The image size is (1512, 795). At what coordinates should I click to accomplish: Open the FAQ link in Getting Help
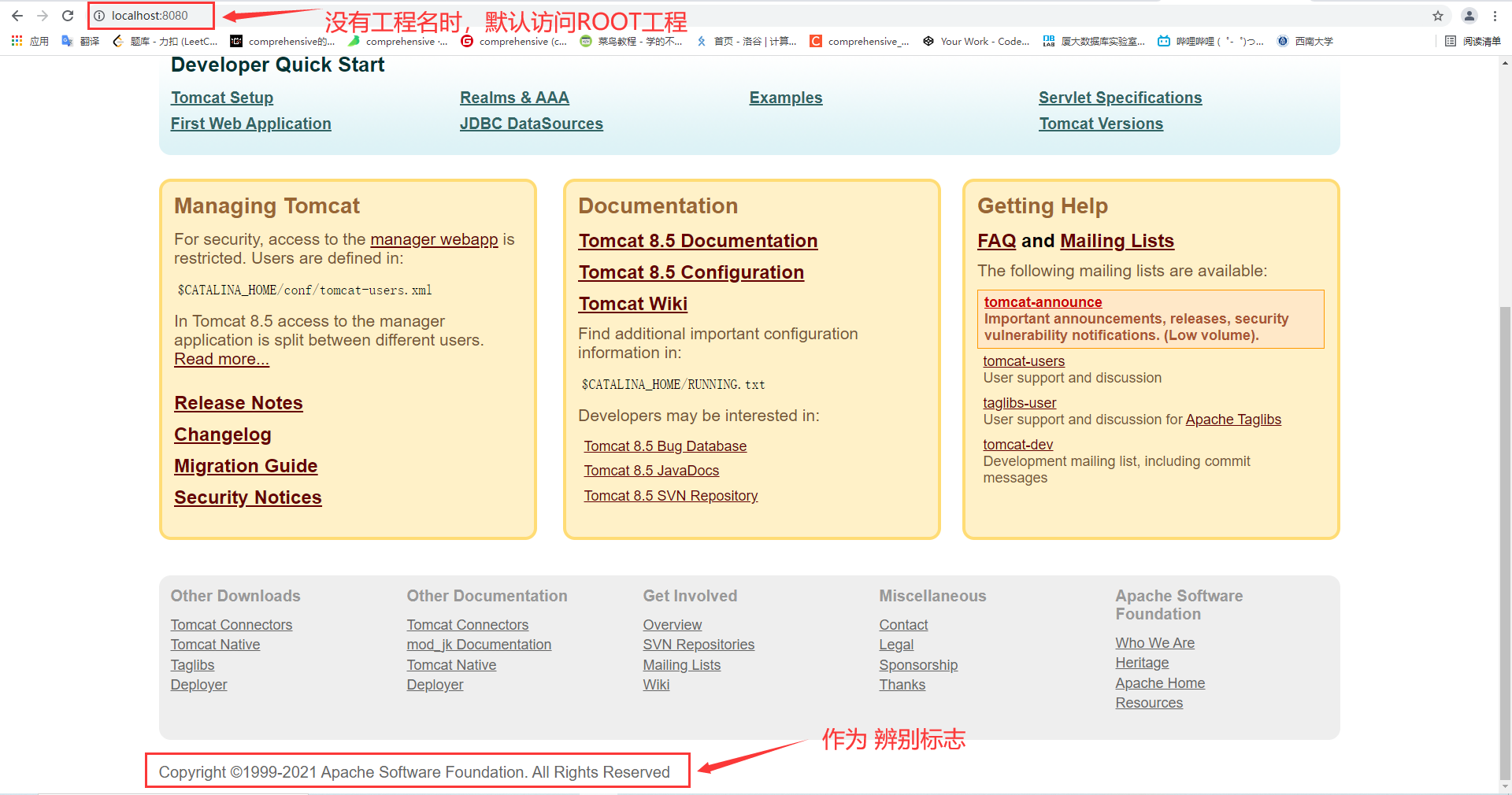(997, 241)
